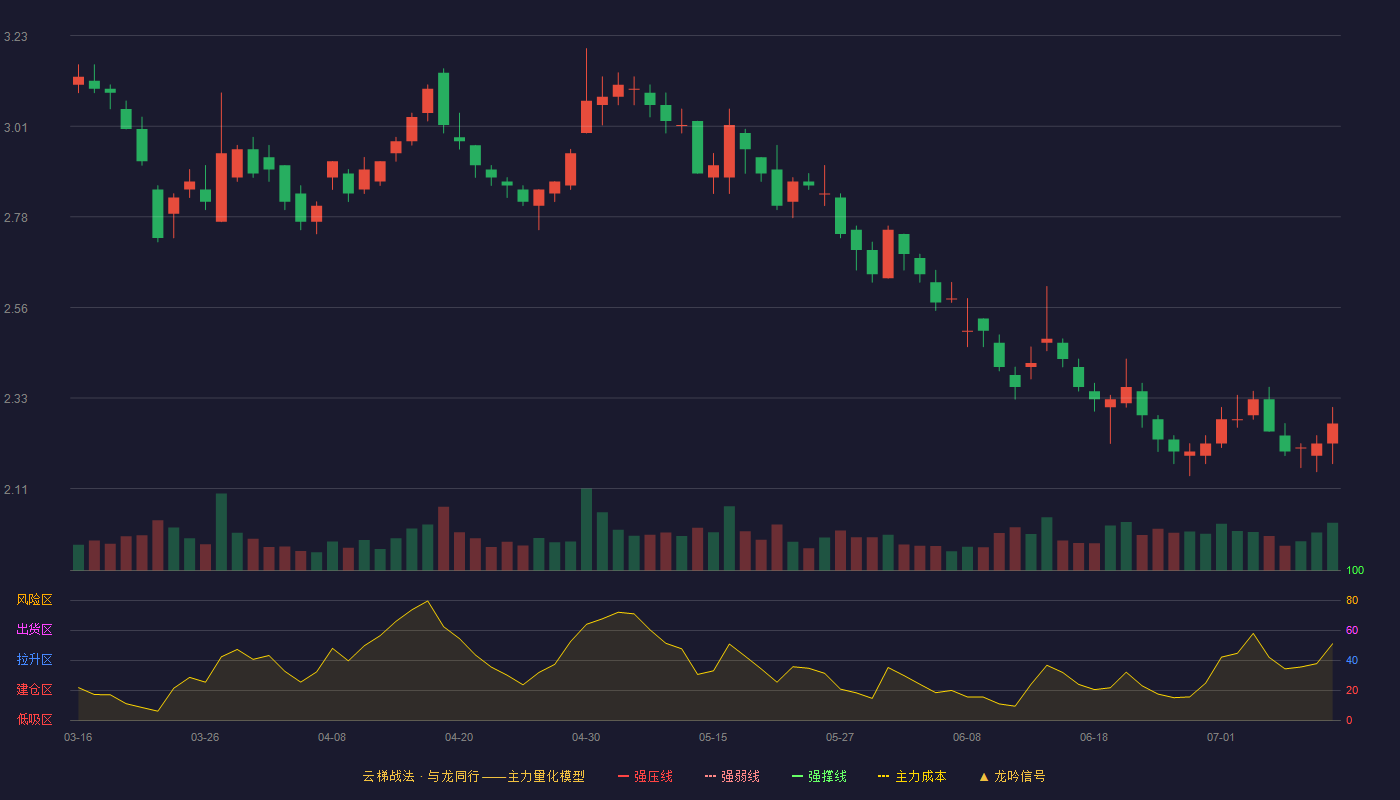The width and height of the screenshot is (1400, 800).
Task: Click the 04-20 date axis label
Action: point(459,737)
